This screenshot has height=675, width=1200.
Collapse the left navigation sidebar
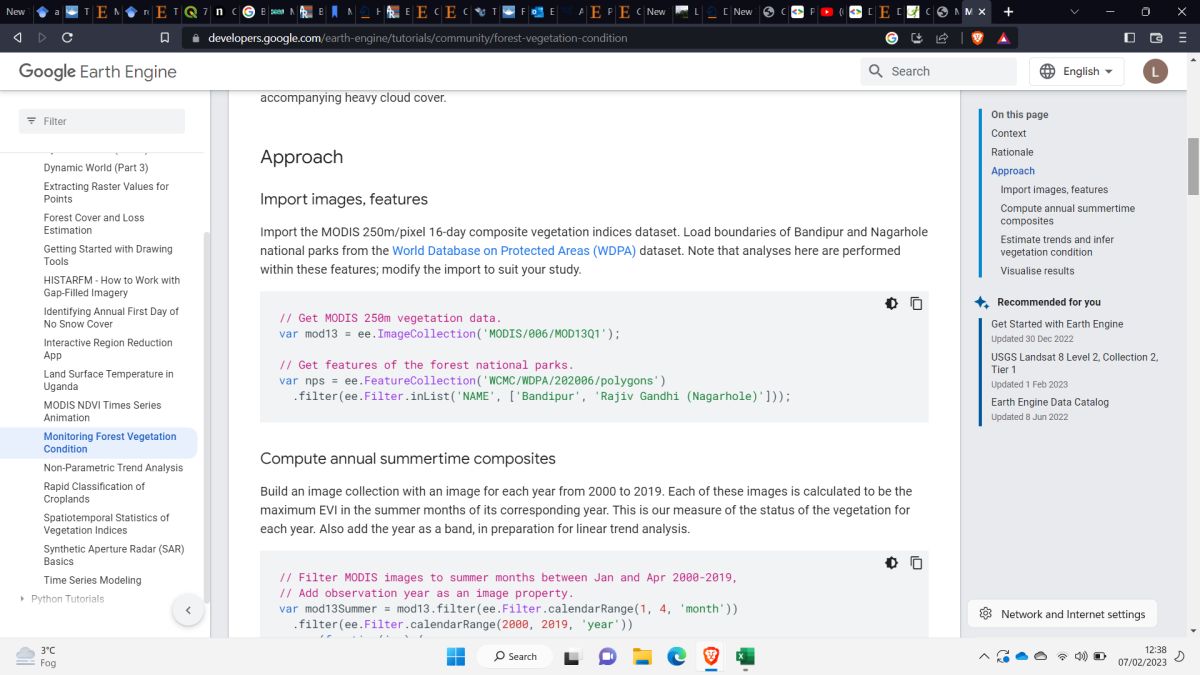(188, 610)
